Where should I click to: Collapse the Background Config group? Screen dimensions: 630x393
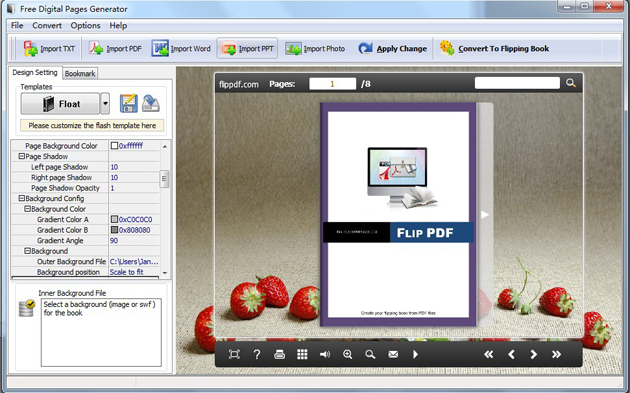tap(22, 198)
